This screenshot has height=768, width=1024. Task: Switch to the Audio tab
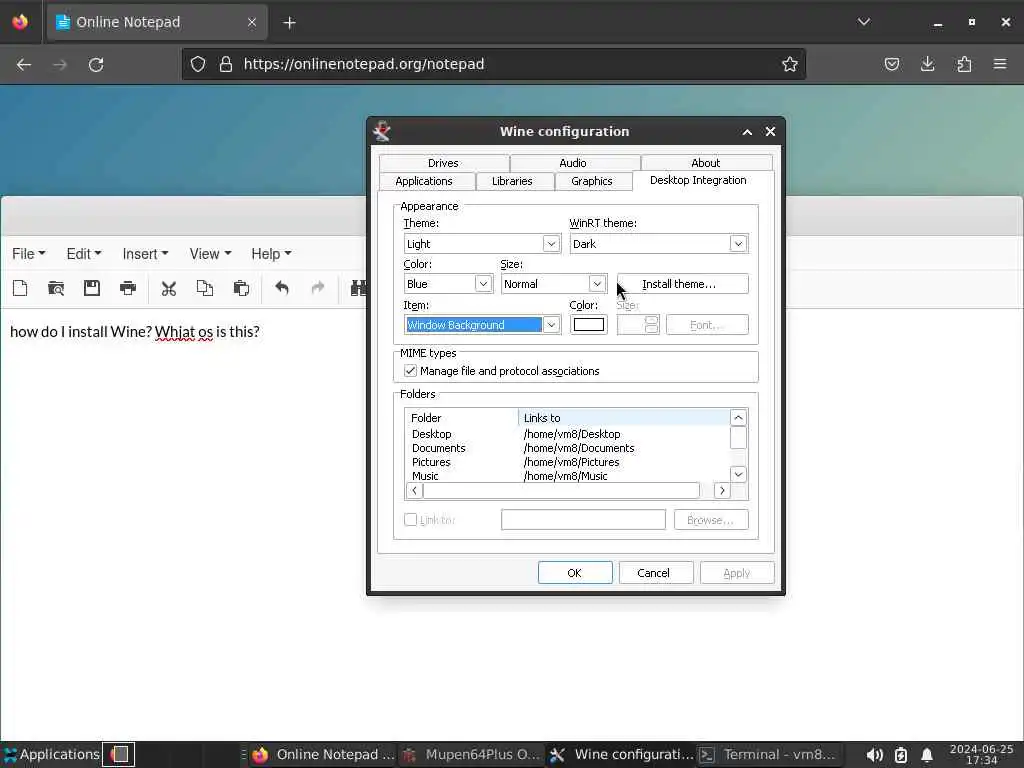coord(573,163)
